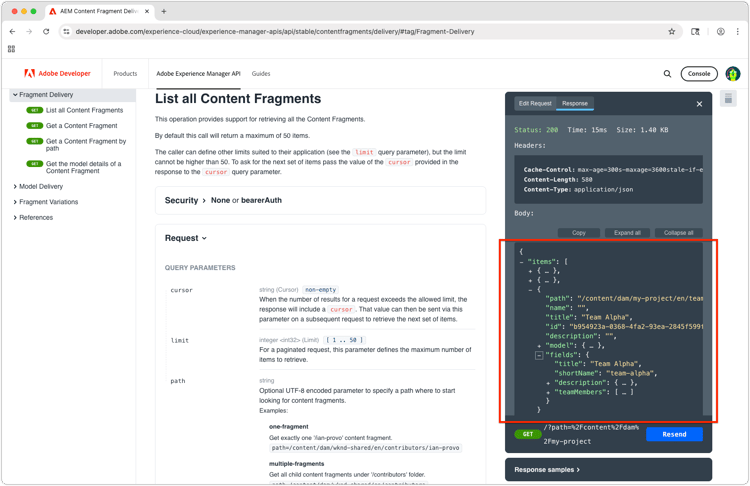Screen dimensions: 750x486
Task: Click the path query parameter name
Action: click(x=177, y=381)
